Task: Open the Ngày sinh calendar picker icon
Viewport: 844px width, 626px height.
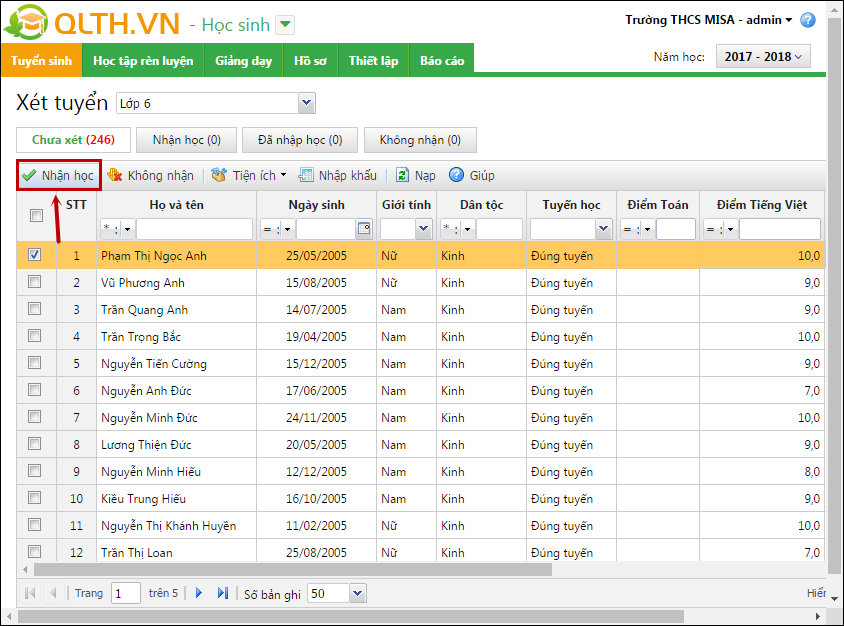Action: pyautogui.click(x=364, y=229)
